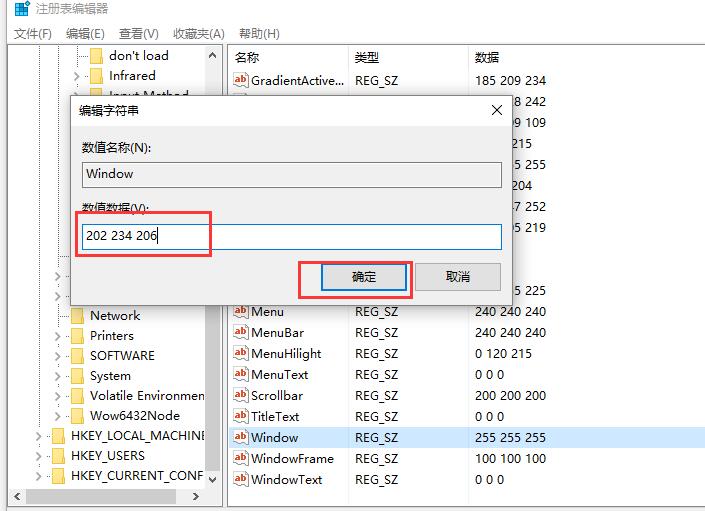
Task: Click the 数据 column header
Action: coord(487,57)
